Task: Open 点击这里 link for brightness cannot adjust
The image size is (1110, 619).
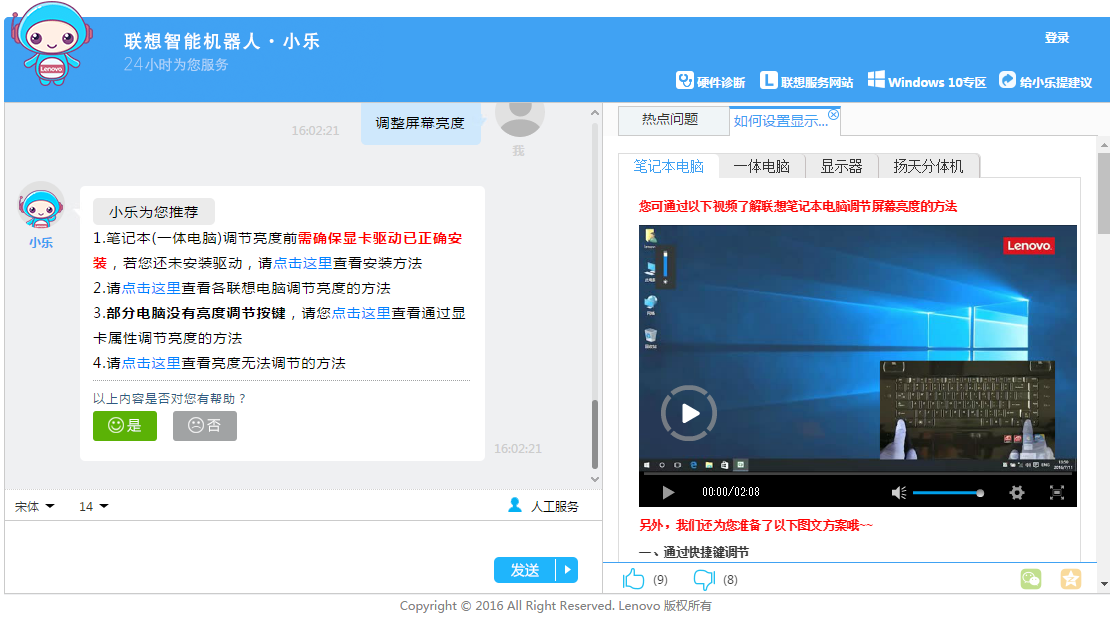Action: [151, 363]
